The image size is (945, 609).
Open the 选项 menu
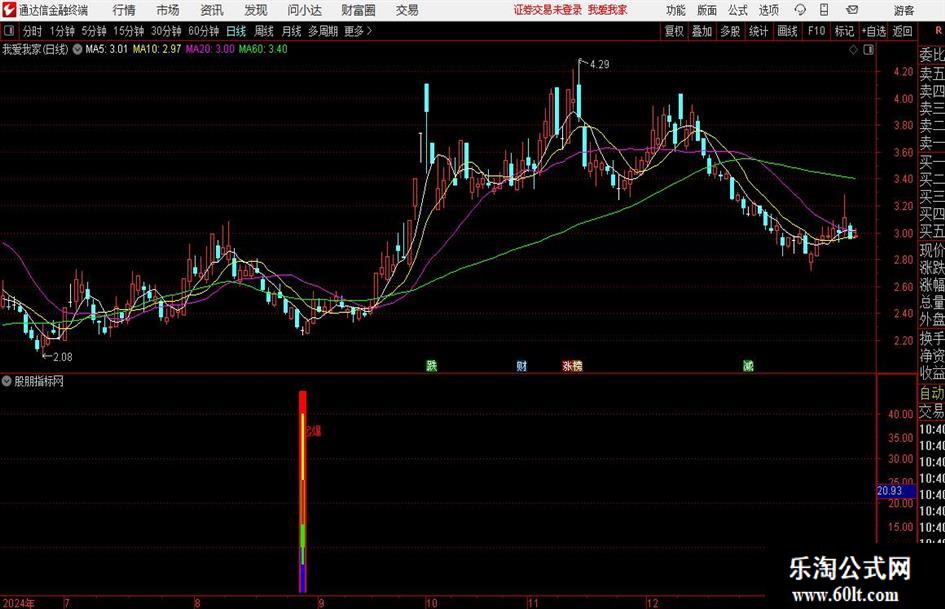tap(768, 10)
